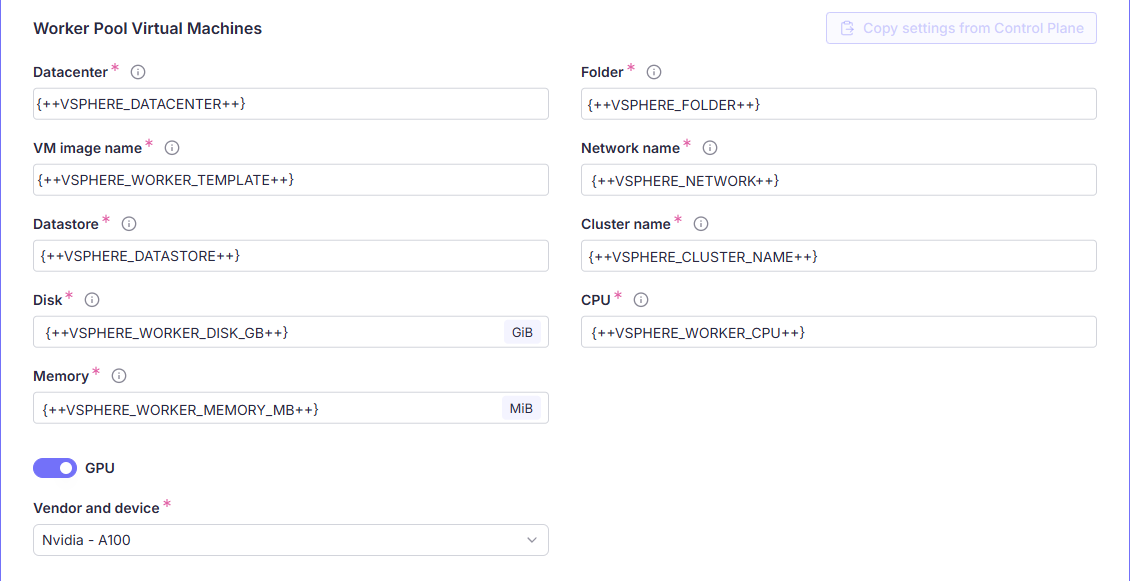Click the Network name info icon

(x=710, y=148)
